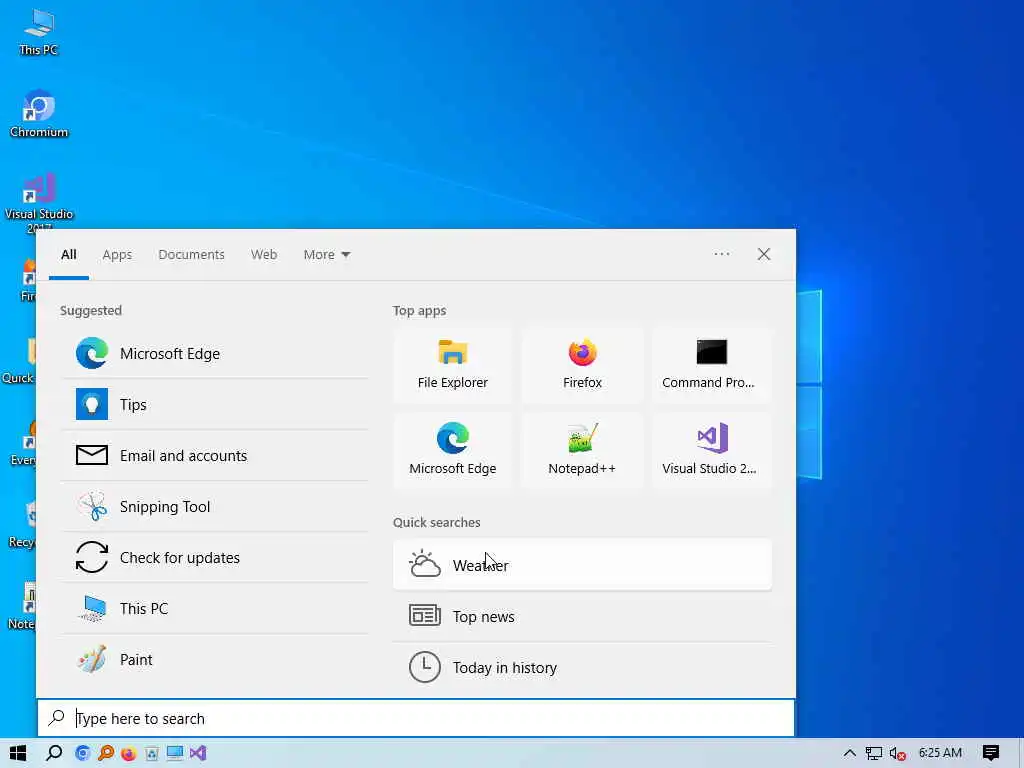This screenshot has width=1024, height=768.
Task: Select This PC desktop shortcut
Action: pyautogui.click(x=39, y=32)
